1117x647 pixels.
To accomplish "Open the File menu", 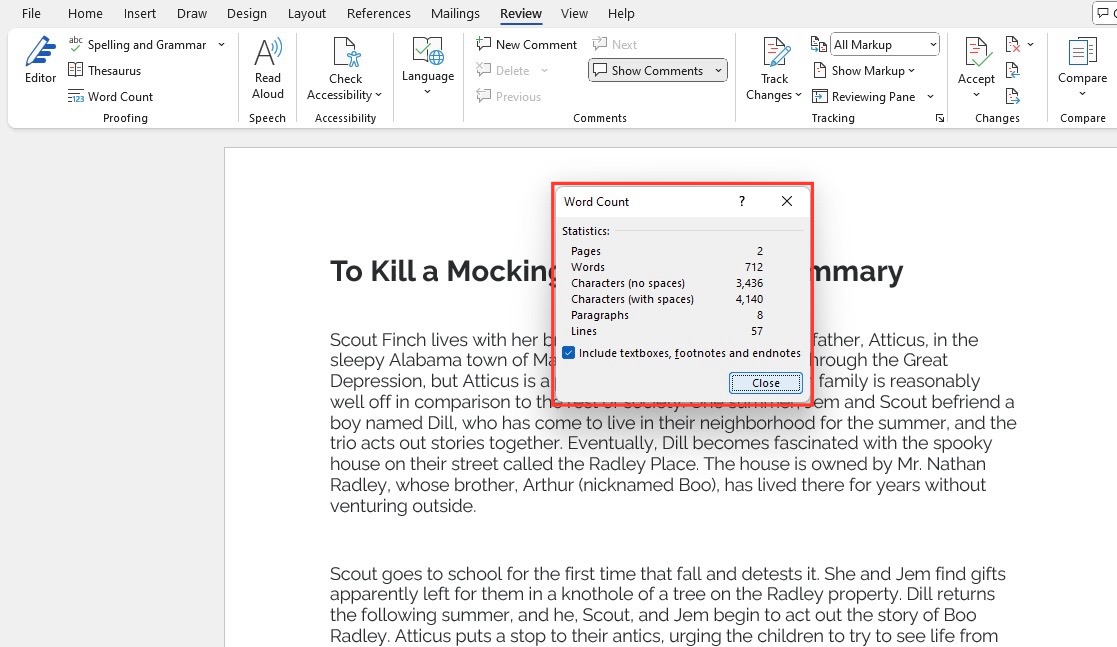I will 31,14.
